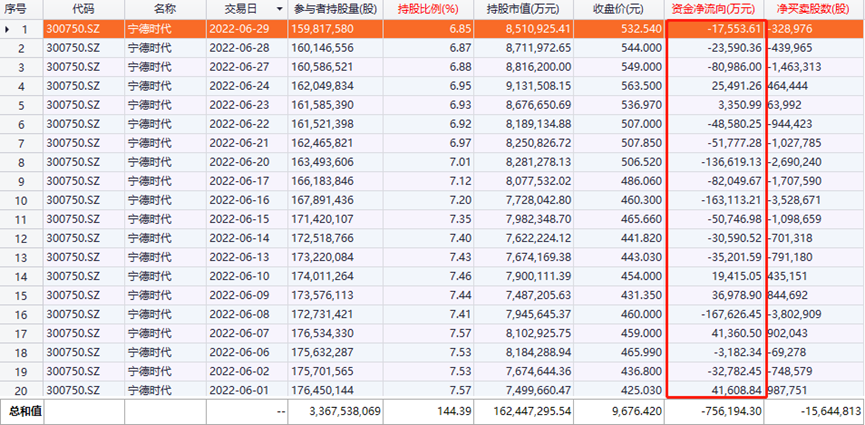Screen dimensions: 865x425
Task: Select date cell 2022-06-17
Action: pos(238,181)
